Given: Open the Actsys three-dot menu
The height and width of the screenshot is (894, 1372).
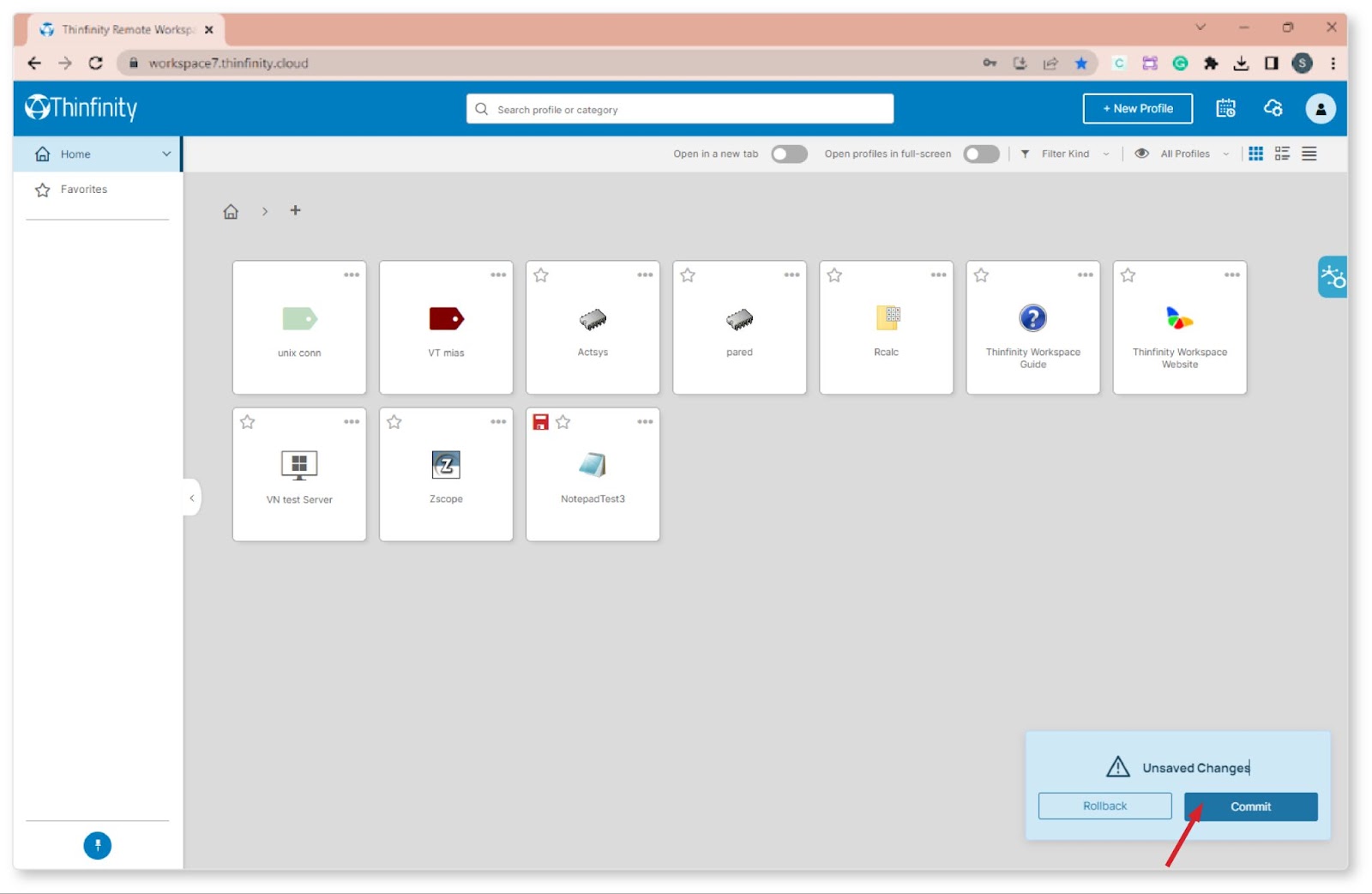Looking at the screenshot, I should 645,275.
